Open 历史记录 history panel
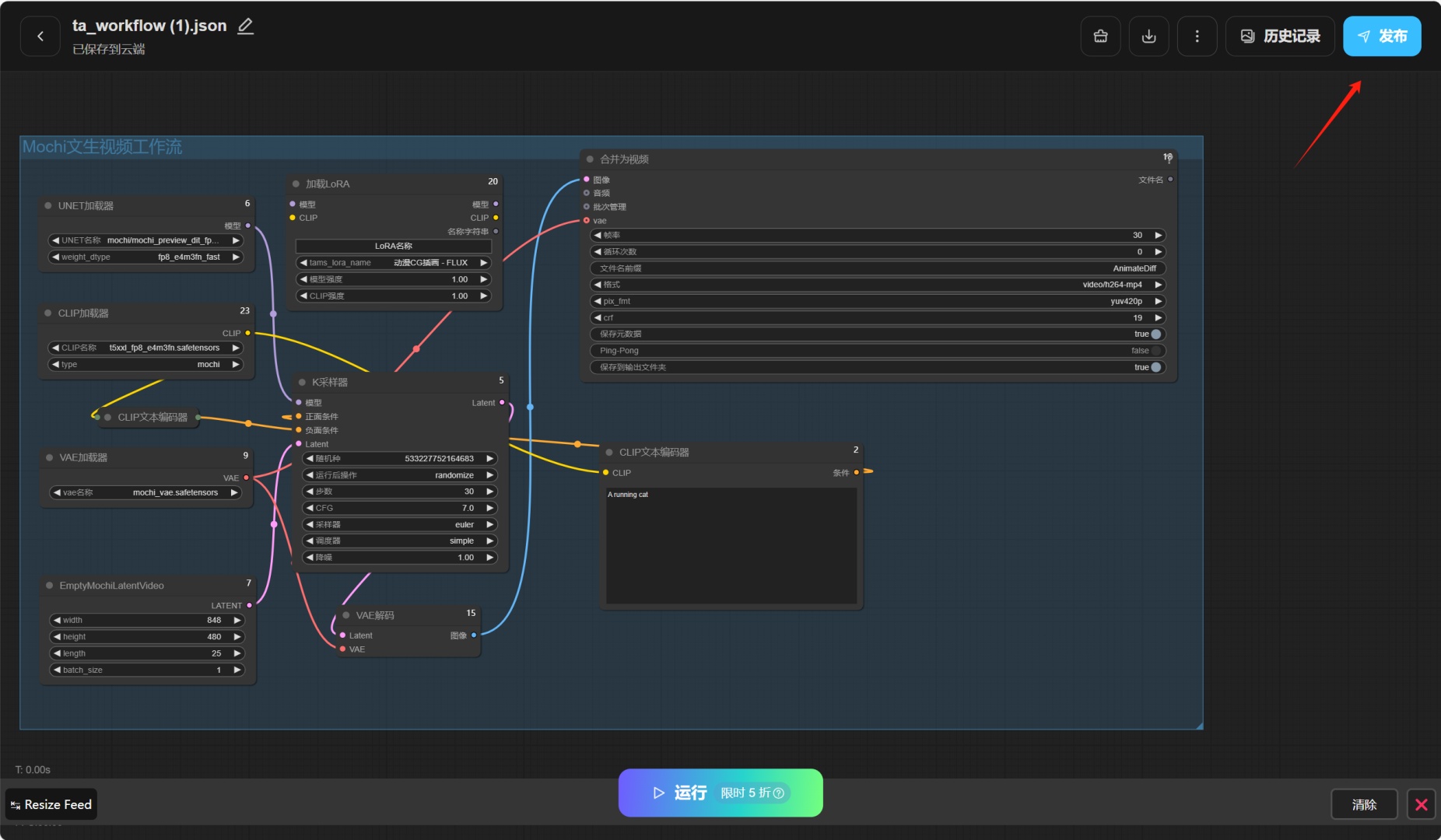 point(1280,36)
